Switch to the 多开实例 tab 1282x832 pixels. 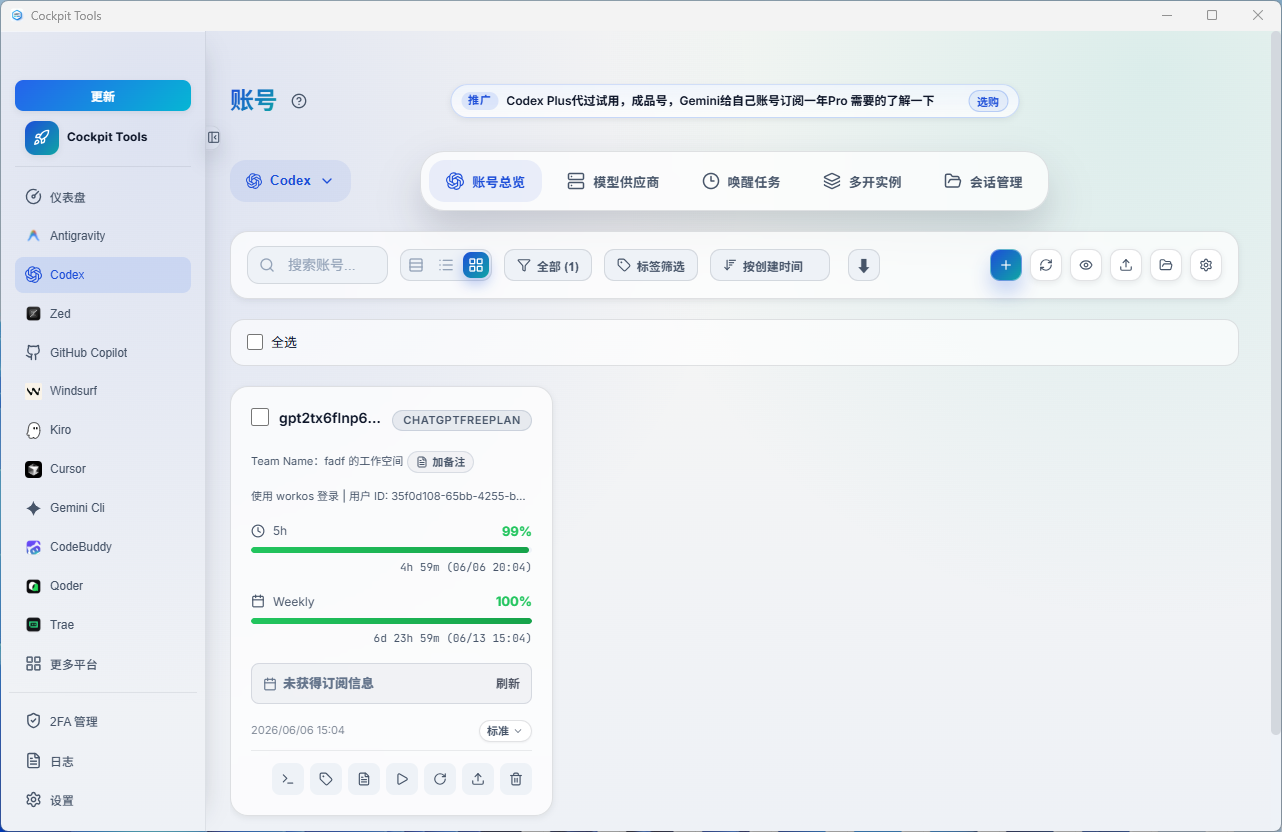tap(862, 181)
